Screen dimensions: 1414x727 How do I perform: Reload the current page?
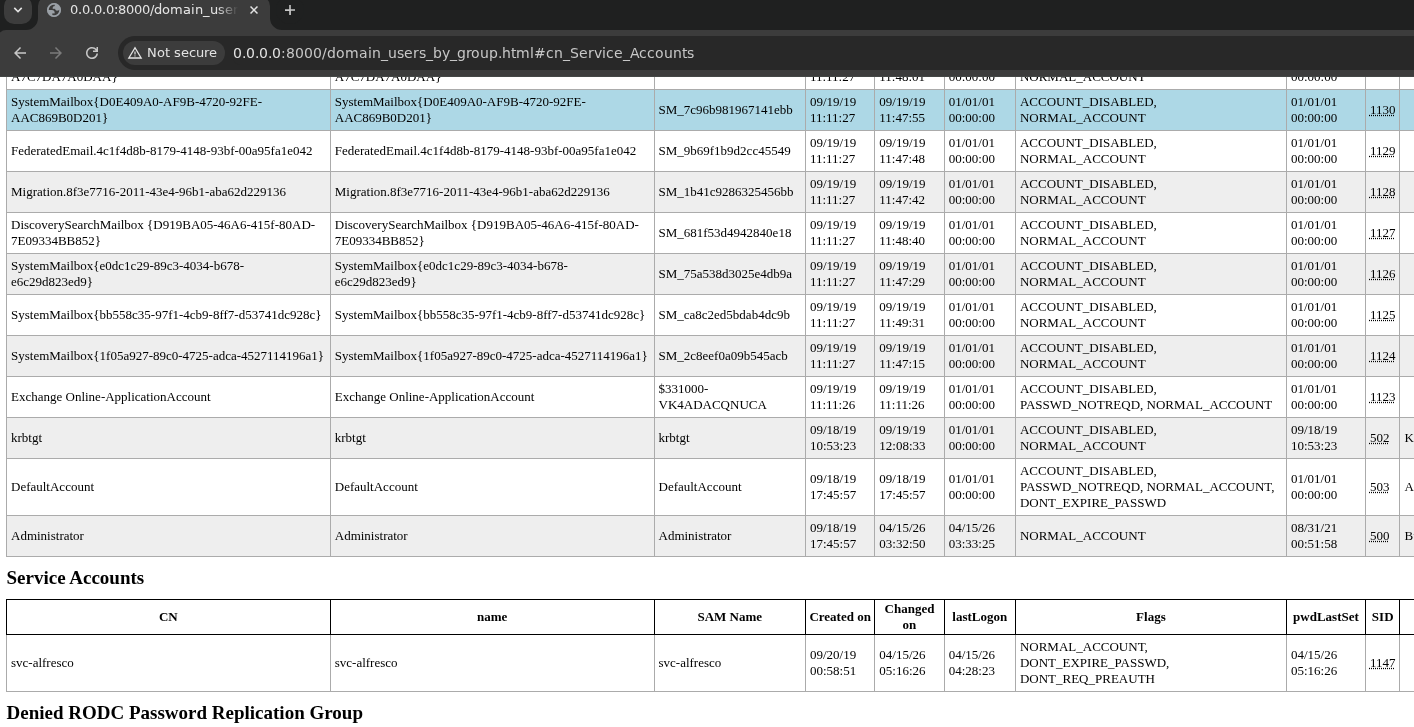pyautogui.click(x=92, y=53)
